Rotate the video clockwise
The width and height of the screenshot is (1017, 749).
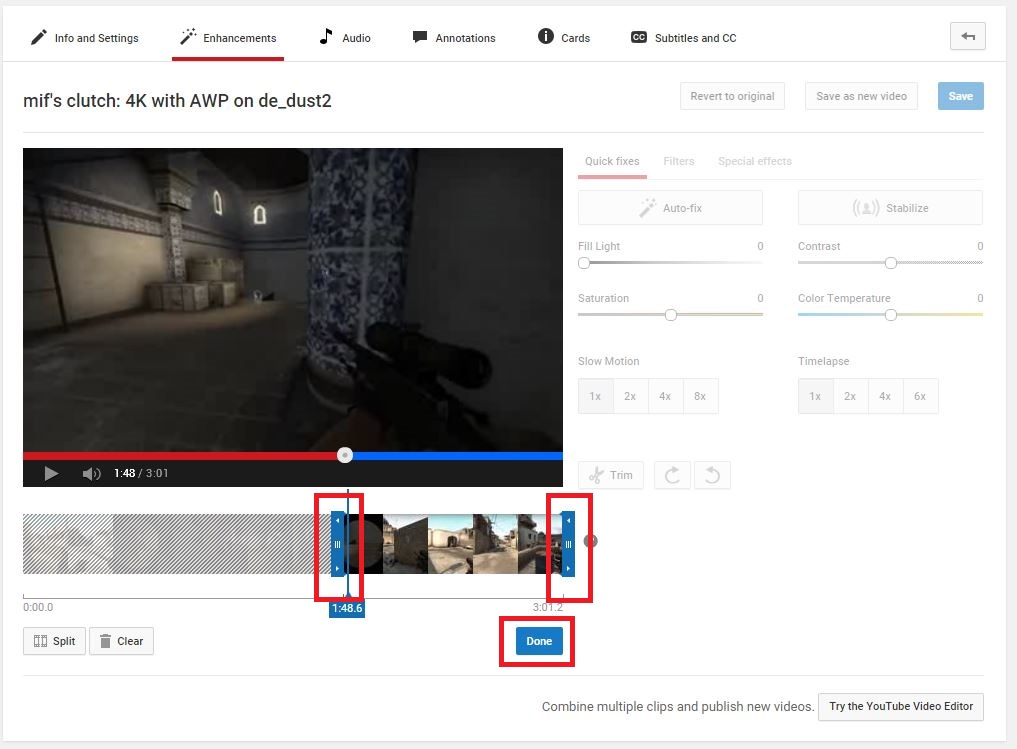coord(673,475)
